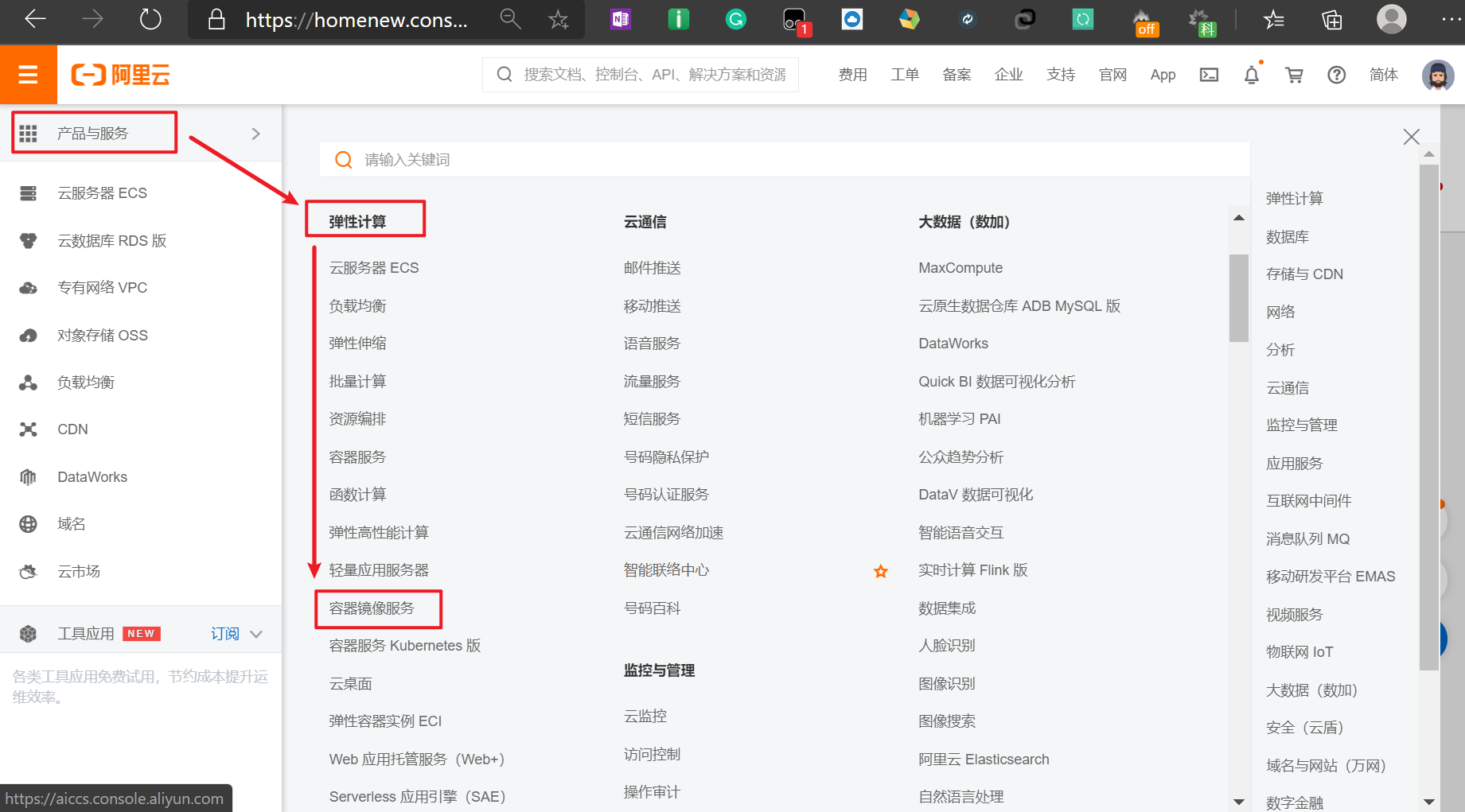Close the products panel with X

pos(1412,137)
